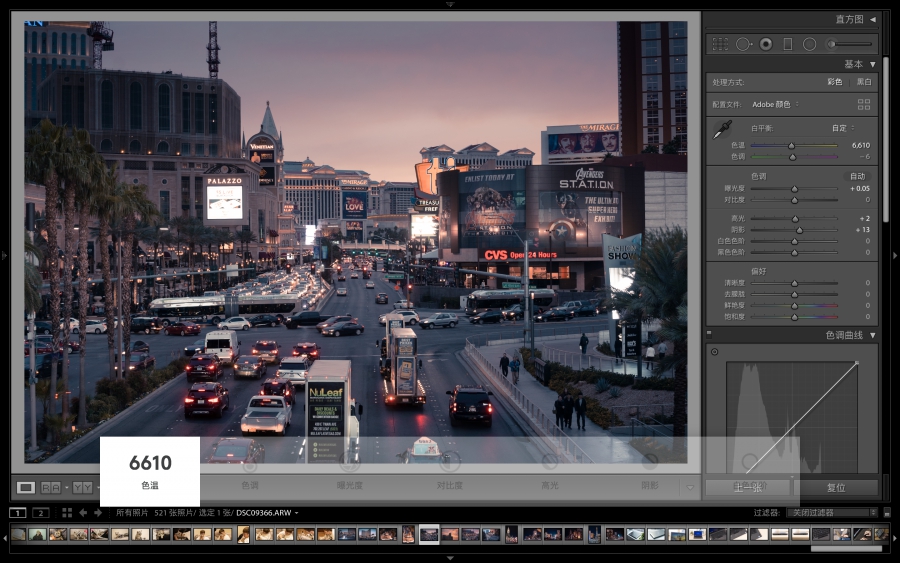The image size is (900, 563).
Task: Go forward with the right arrow
Action: coord(98,512)
